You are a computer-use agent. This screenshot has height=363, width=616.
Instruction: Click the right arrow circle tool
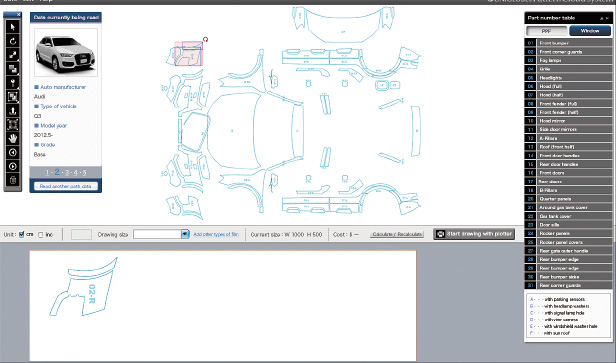[x=13, y=167]
